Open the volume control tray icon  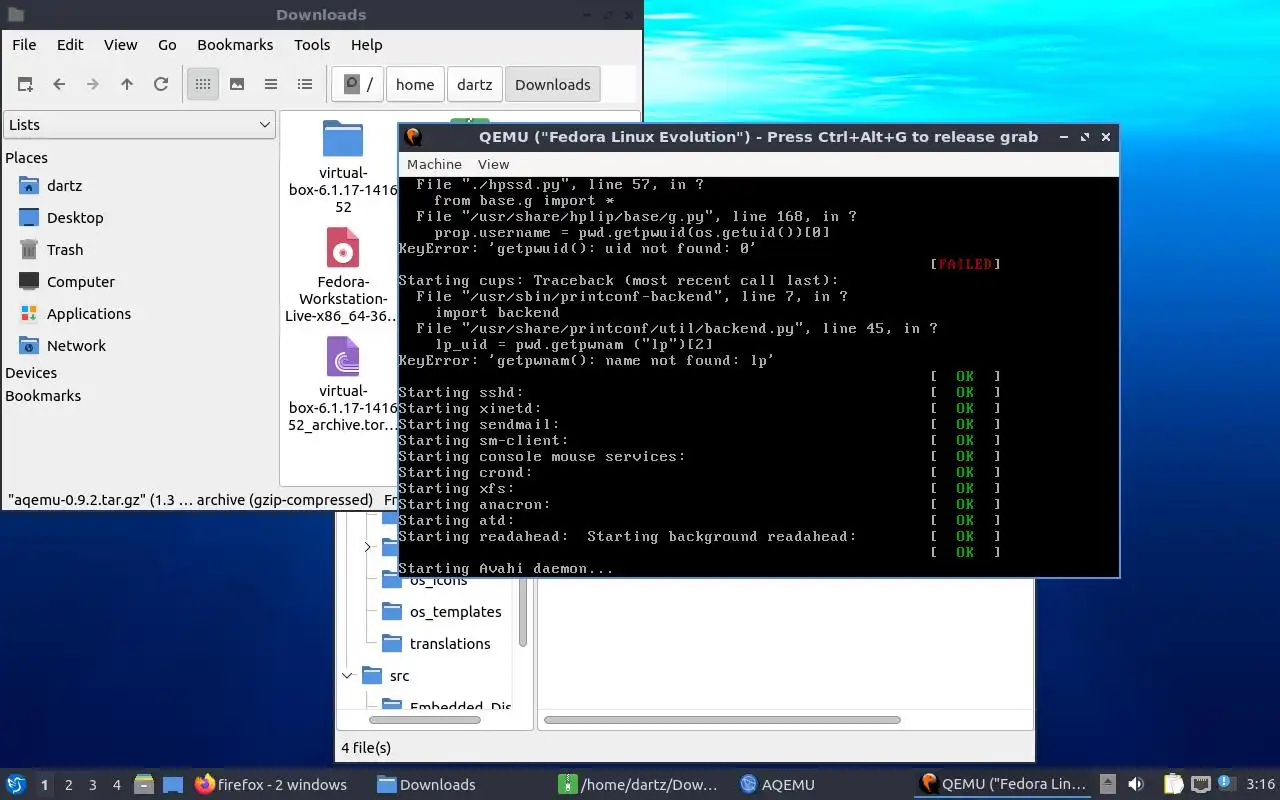click(1136, 785)
